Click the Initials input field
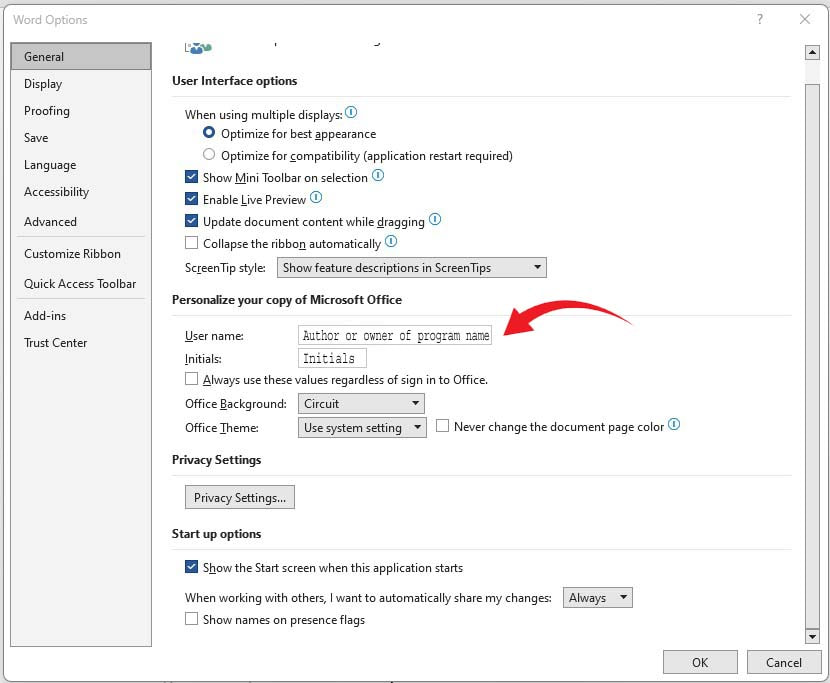This screenshot has width=830, height=683. [332, 358]
